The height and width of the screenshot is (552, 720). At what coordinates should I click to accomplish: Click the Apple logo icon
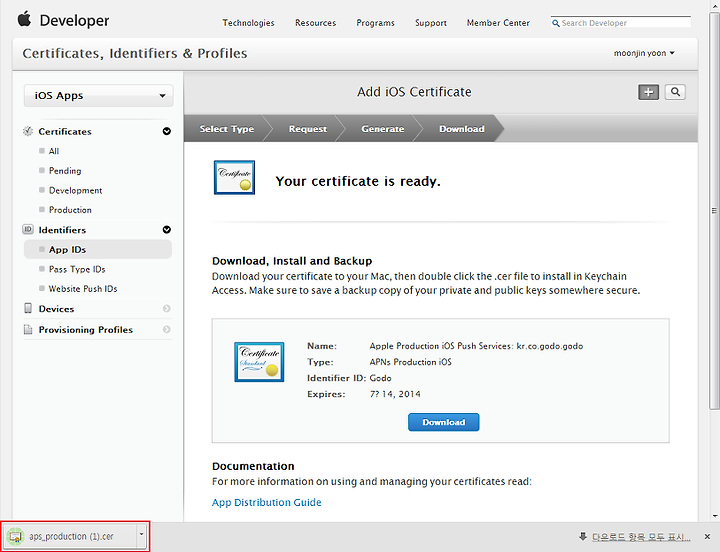24,19
